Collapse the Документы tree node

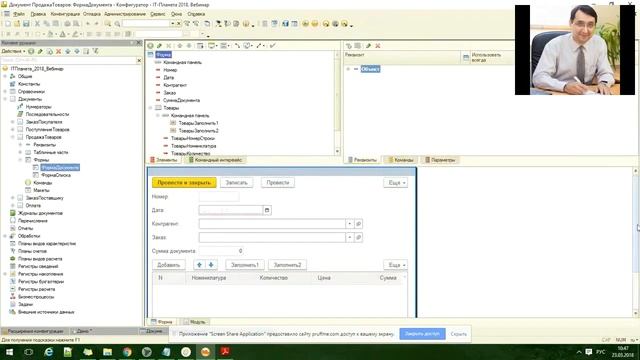click(5, 99)
